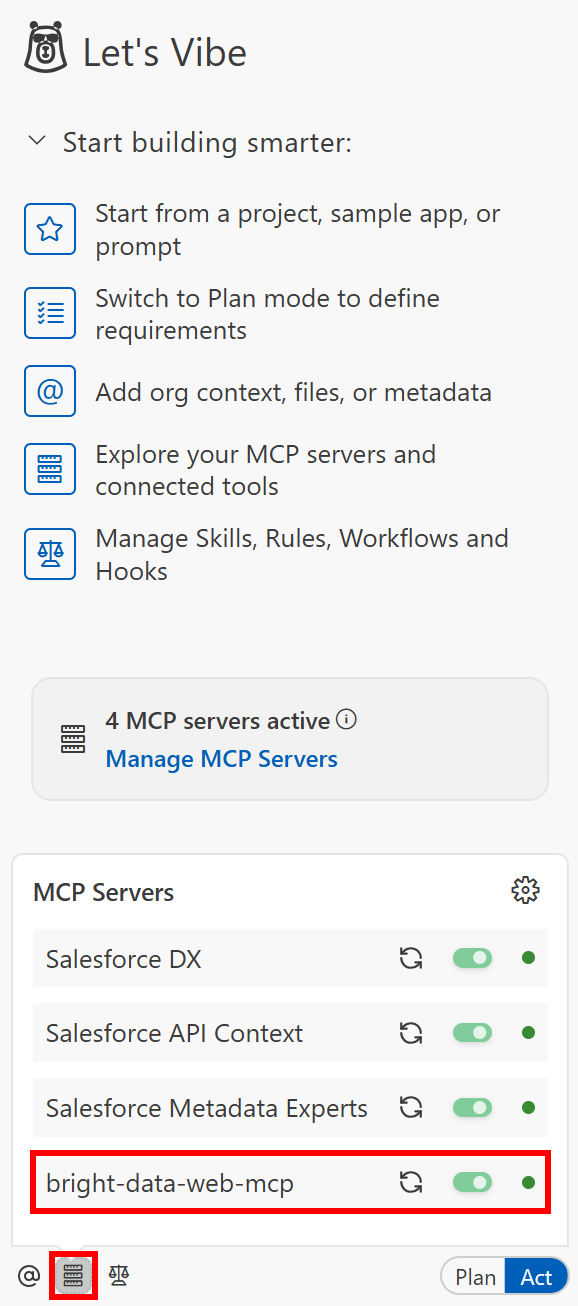Click bright-data-web-mcp green status dot
This screenshot has width=578, height=1306.
pos(529,1182)
